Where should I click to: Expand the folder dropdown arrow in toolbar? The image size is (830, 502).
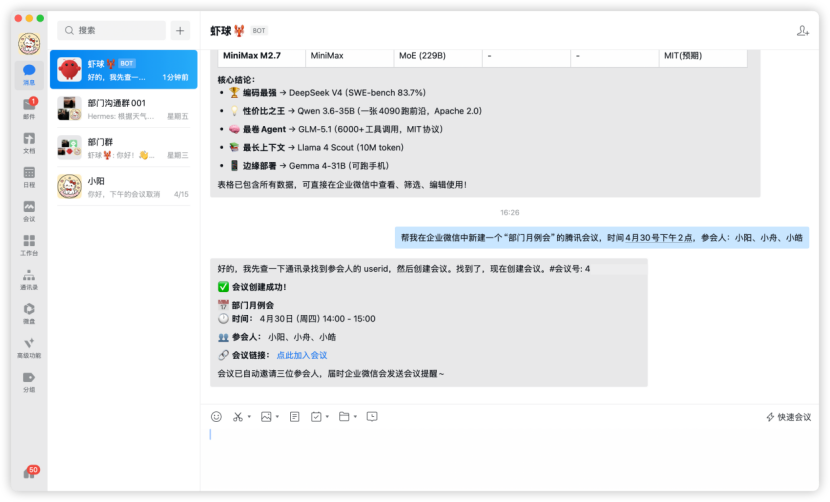[x=355, y=417]
